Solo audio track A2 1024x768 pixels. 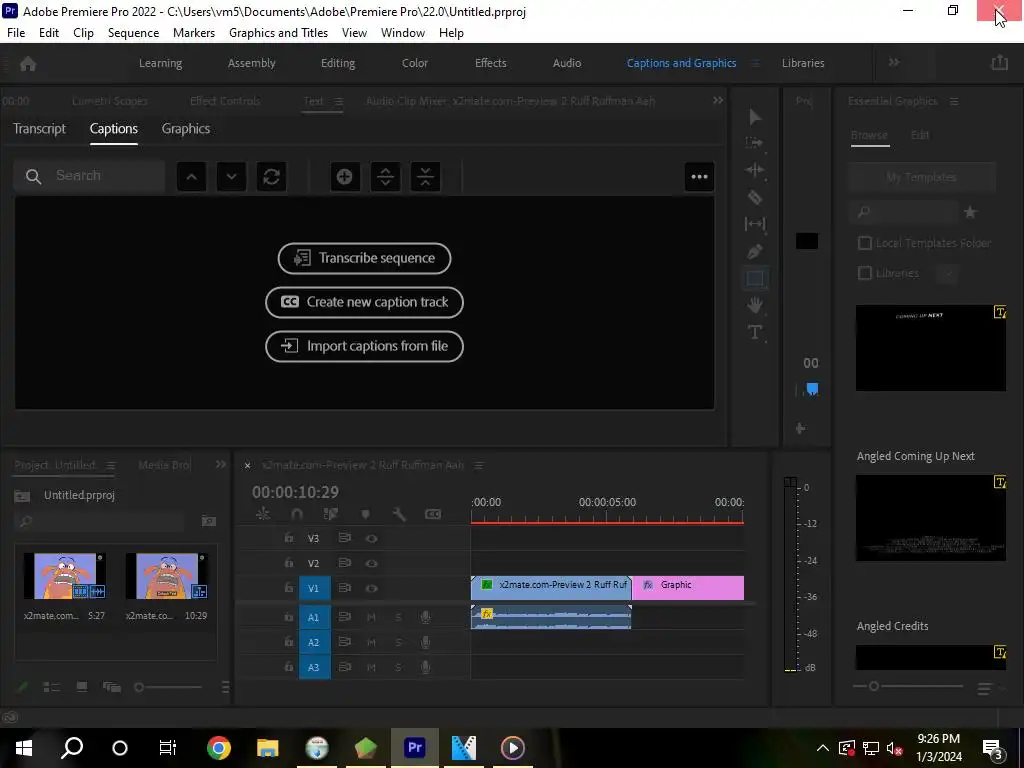(398, 643)
